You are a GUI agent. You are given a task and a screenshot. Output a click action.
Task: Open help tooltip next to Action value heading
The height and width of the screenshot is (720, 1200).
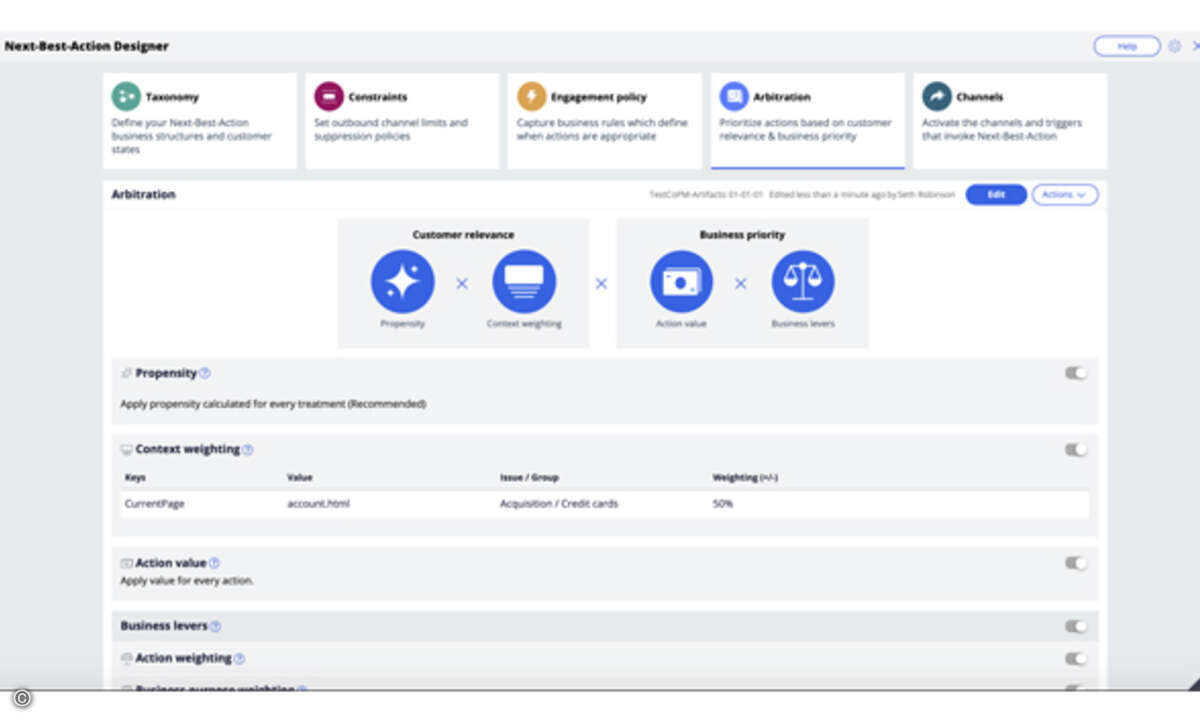tap(214, 563)
